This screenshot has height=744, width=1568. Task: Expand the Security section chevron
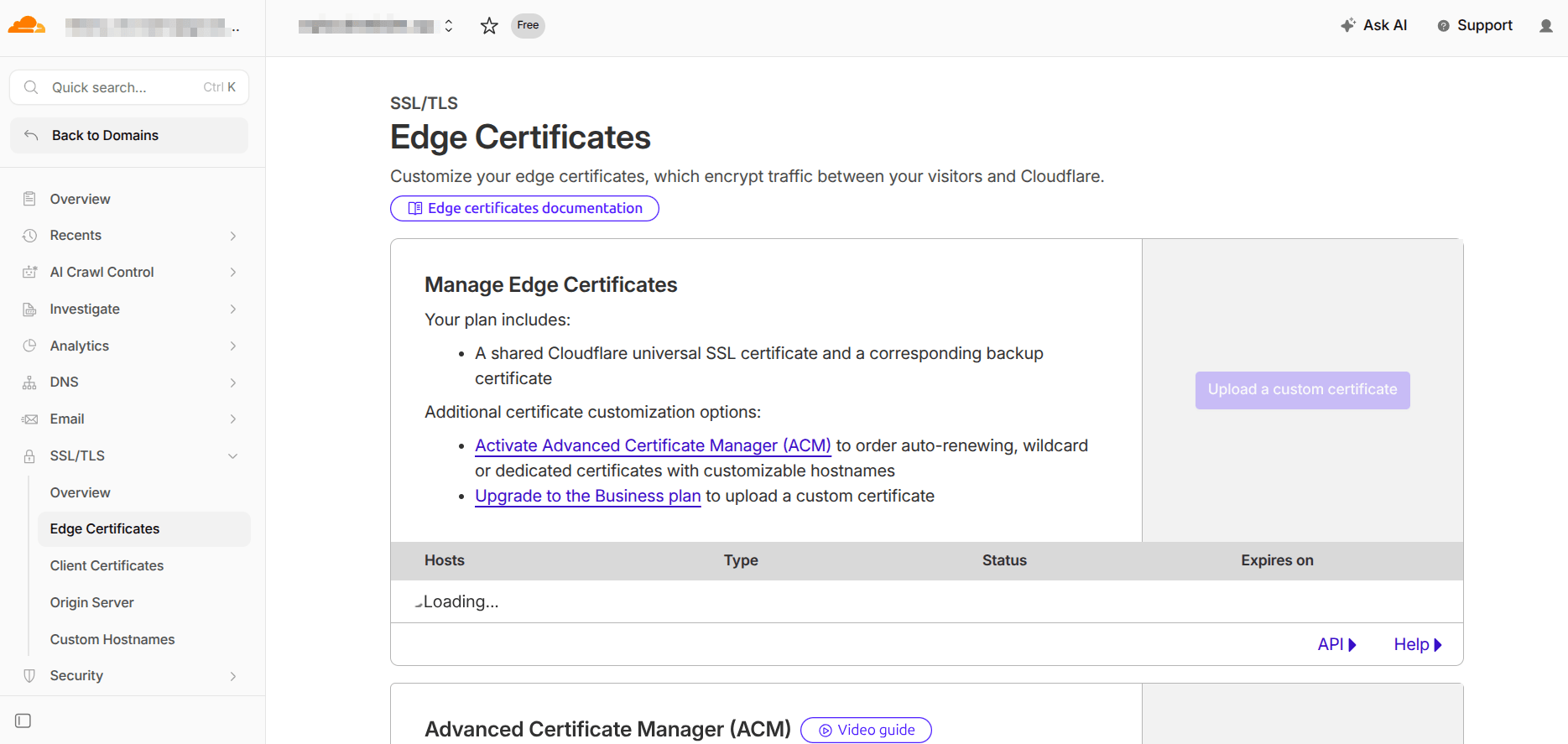(x=233, y=675)
